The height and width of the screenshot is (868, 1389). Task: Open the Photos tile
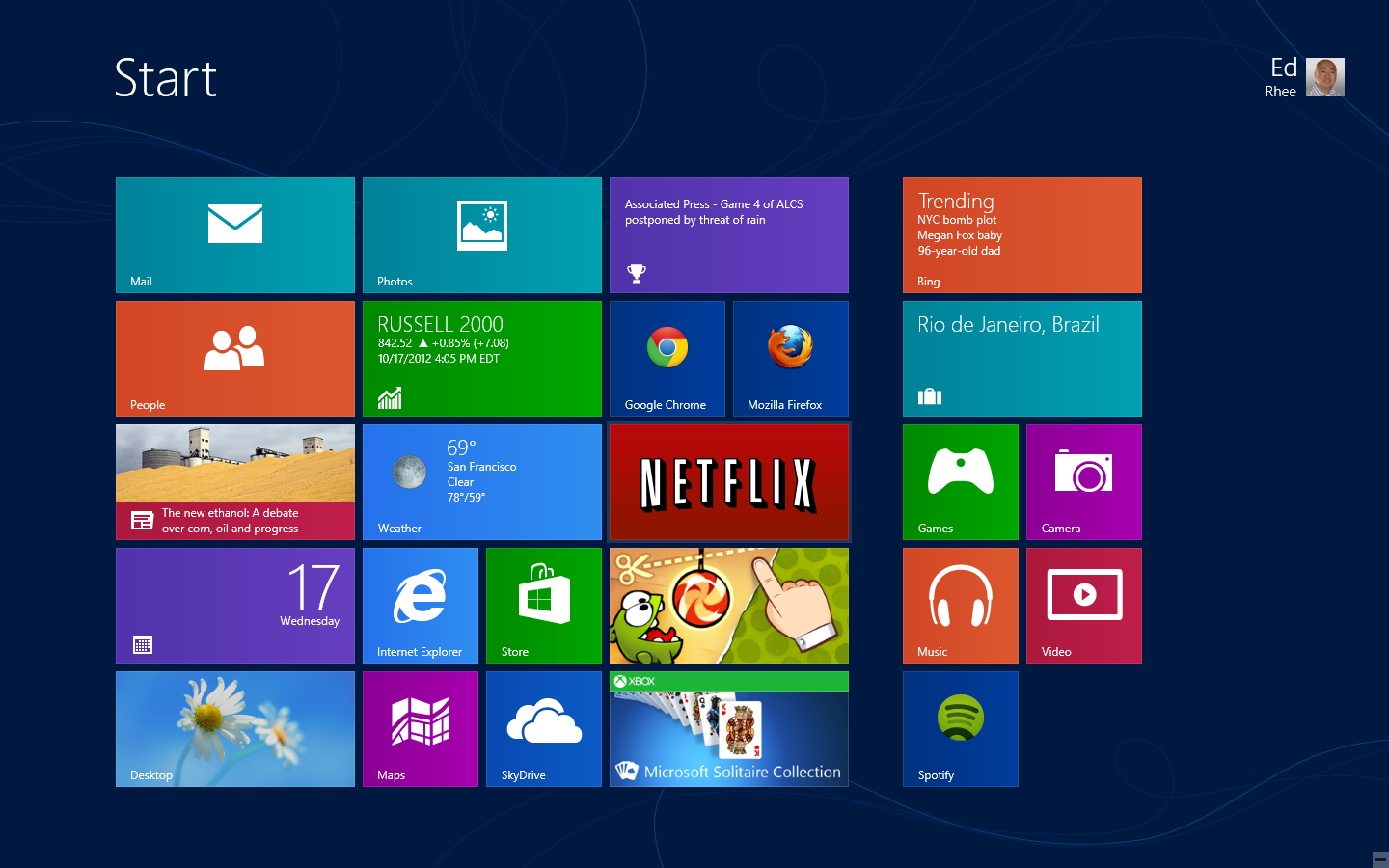(481, 234)
